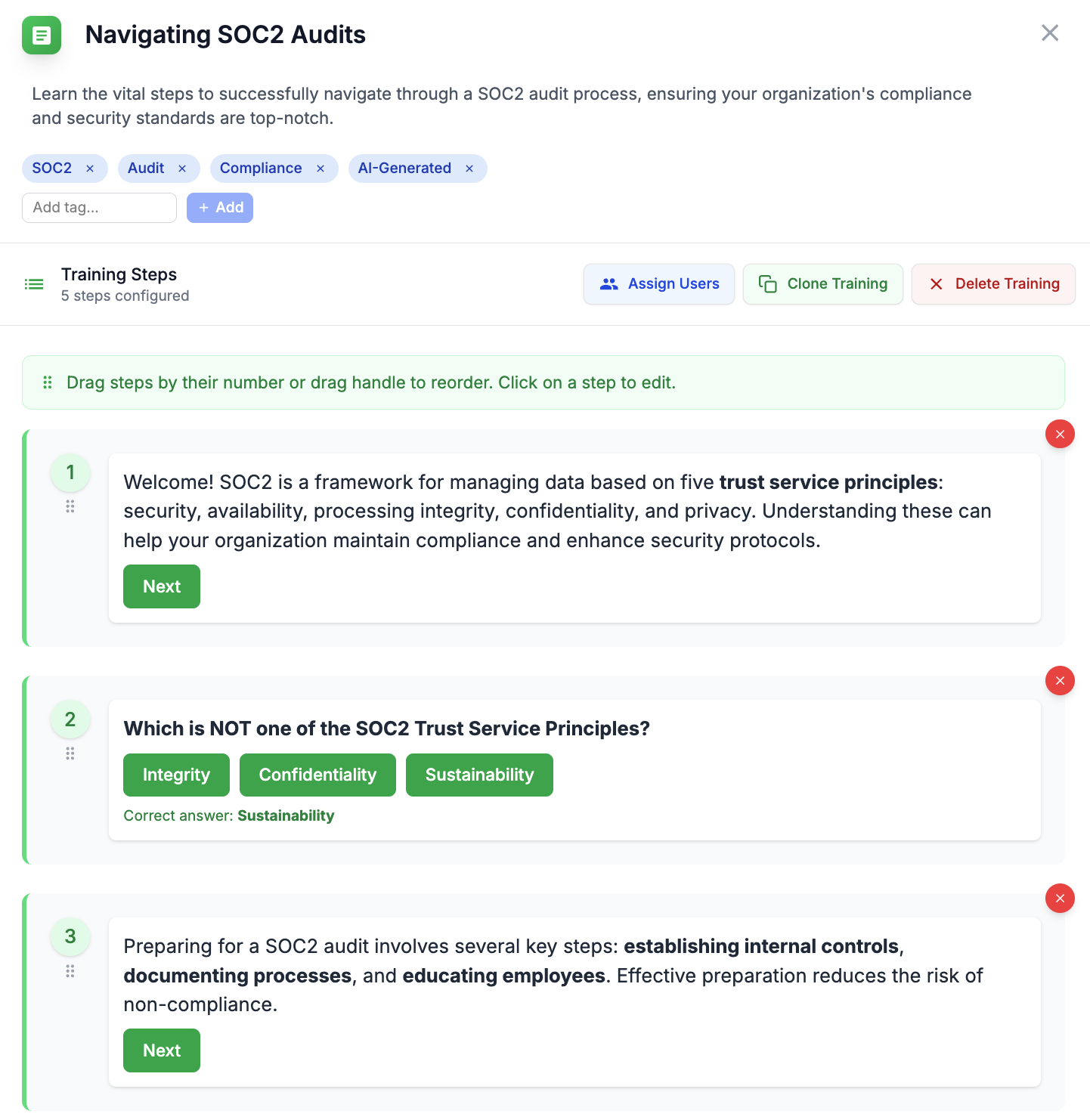Image resolution: width=1090 pixels, height=1120 pixels.
Task: Grab the drag handle under step 3
Action: [x=70, y=971]
